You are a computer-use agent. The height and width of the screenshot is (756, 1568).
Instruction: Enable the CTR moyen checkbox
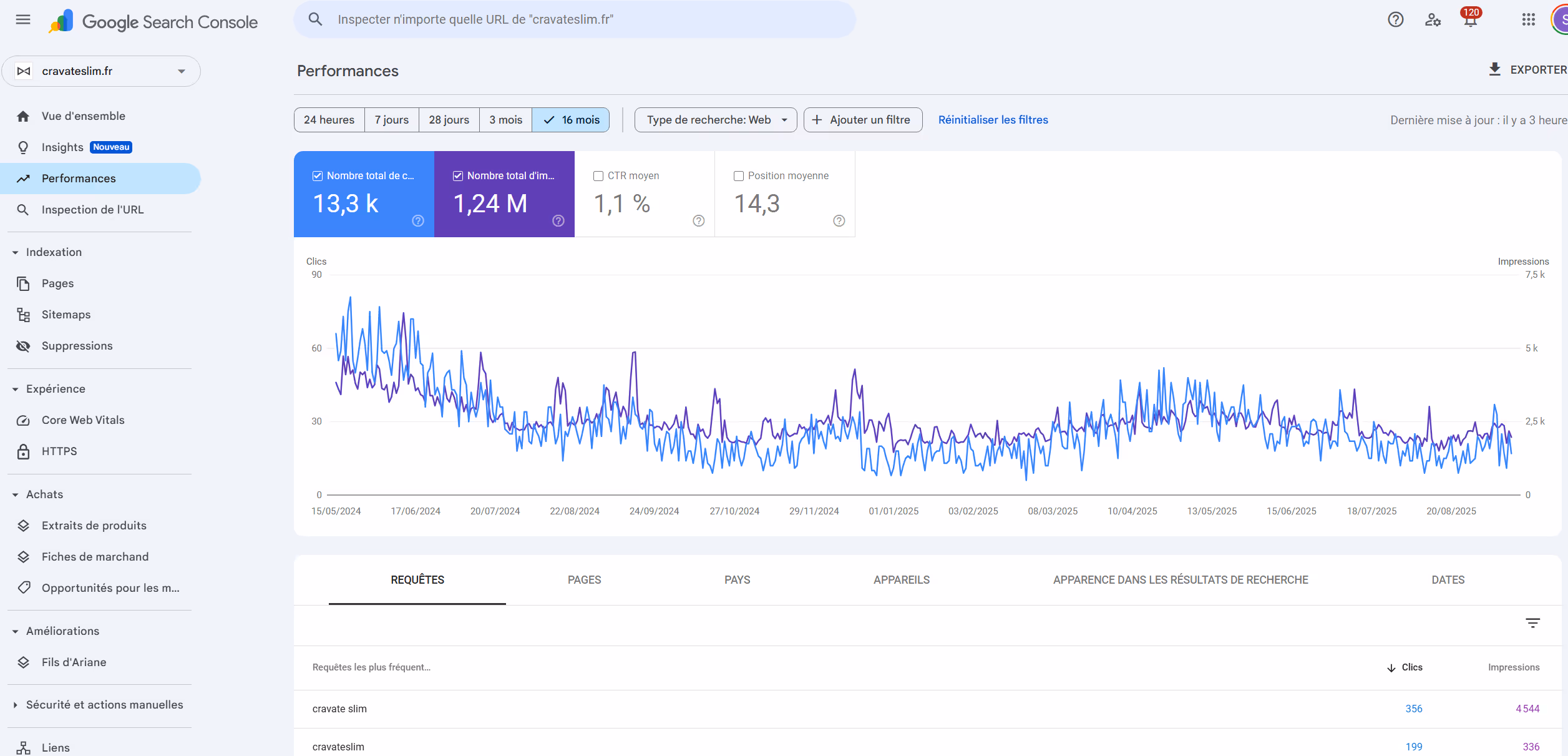coord(598,176)
